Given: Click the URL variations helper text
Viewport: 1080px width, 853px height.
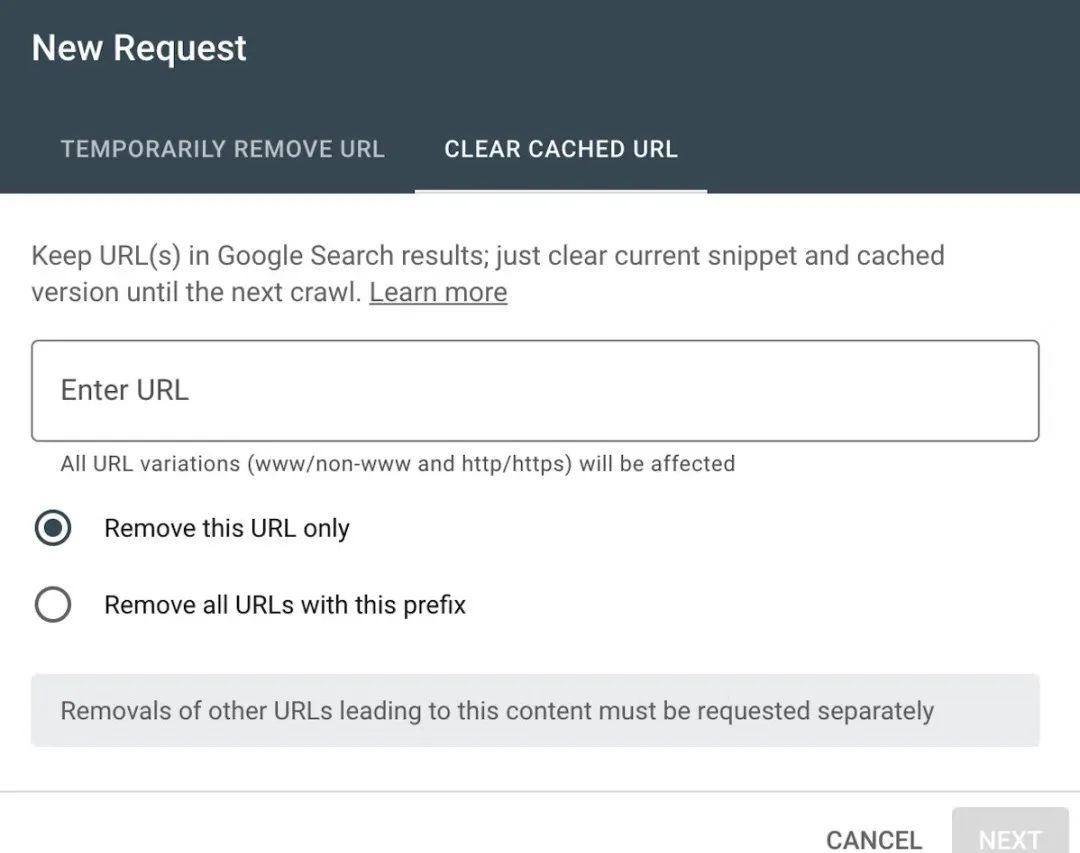Looking at the screenshot, I should pyautogui.click(x=397, y=464).
